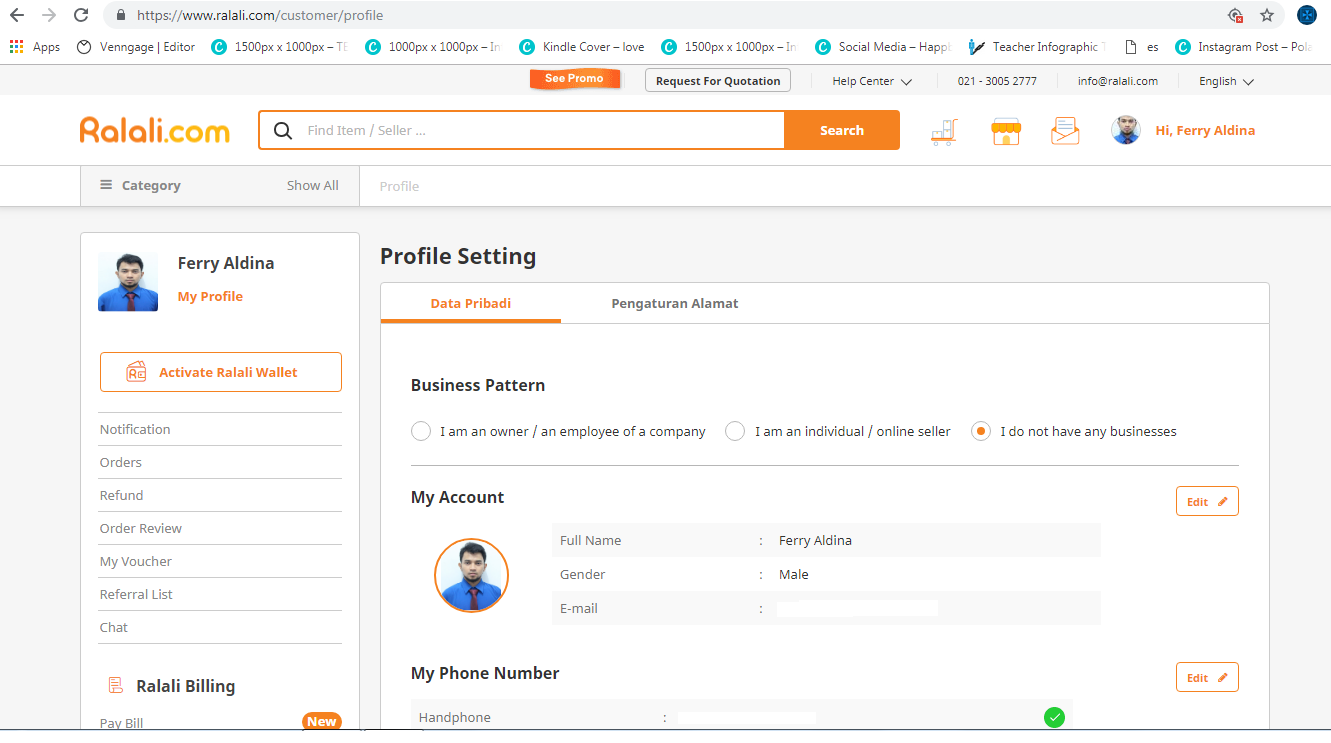
Task: Click the My Profile link
Action: tap(210, 296)
